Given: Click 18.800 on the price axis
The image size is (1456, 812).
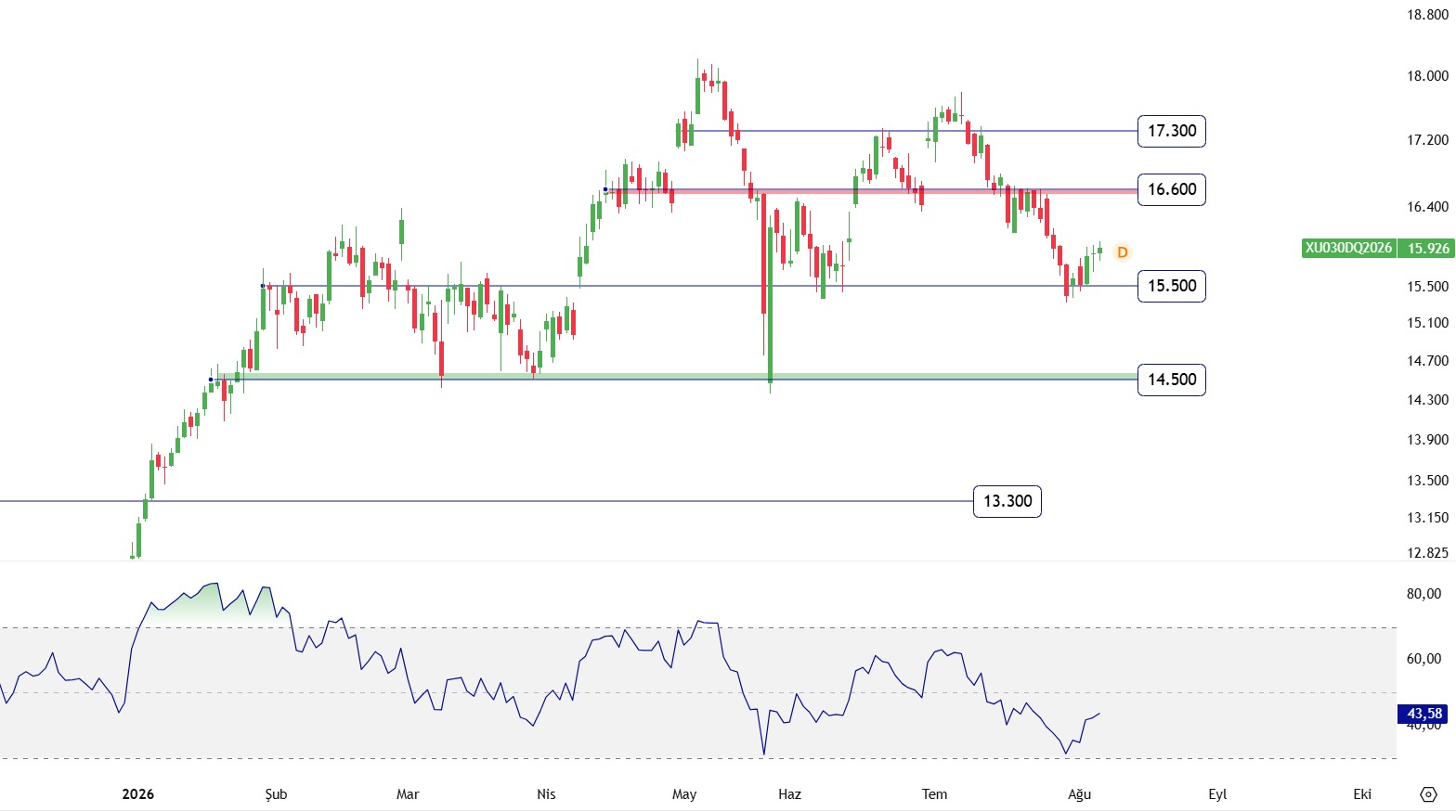Looking at the screenshot, I should click(1427, 15).
